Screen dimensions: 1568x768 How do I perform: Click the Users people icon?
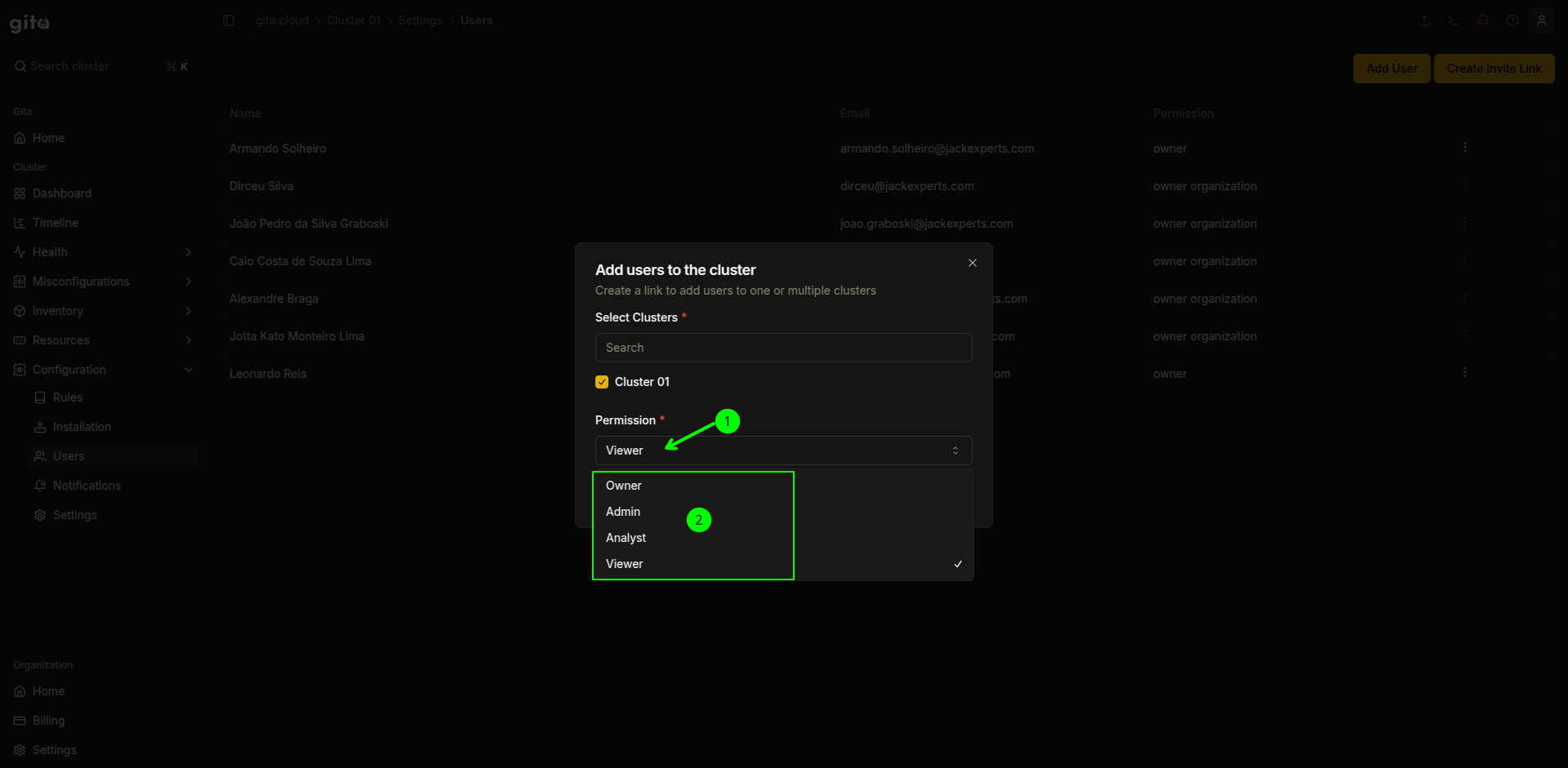pos(40,456)
